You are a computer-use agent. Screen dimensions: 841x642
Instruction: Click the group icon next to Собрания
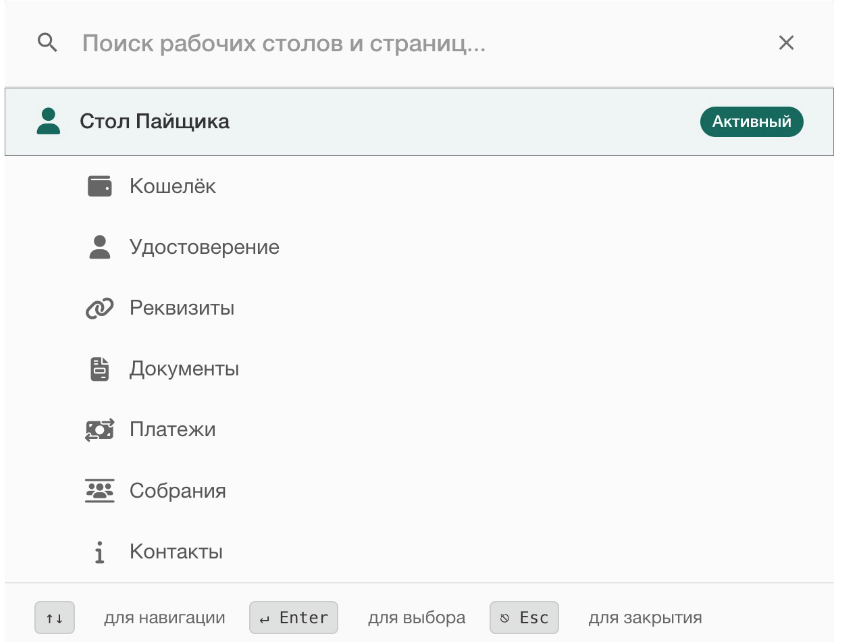101,490
